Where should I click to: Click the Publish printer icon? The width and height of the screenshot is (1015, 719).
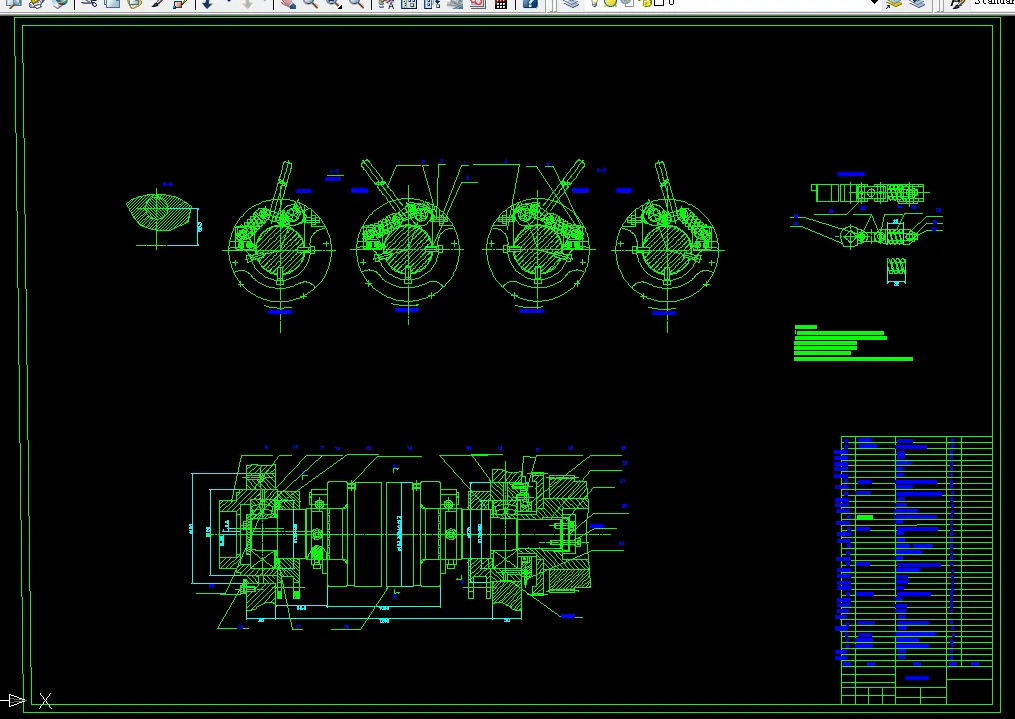(x=36, y=3)
